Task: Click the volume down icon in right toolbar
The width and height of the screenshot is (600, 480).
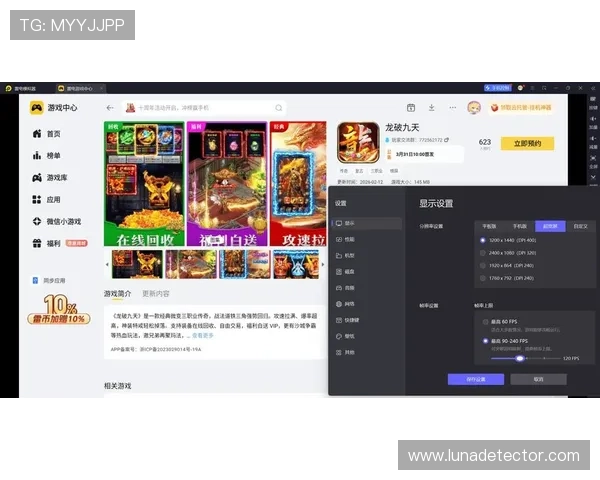Action: tap(593, 140)
